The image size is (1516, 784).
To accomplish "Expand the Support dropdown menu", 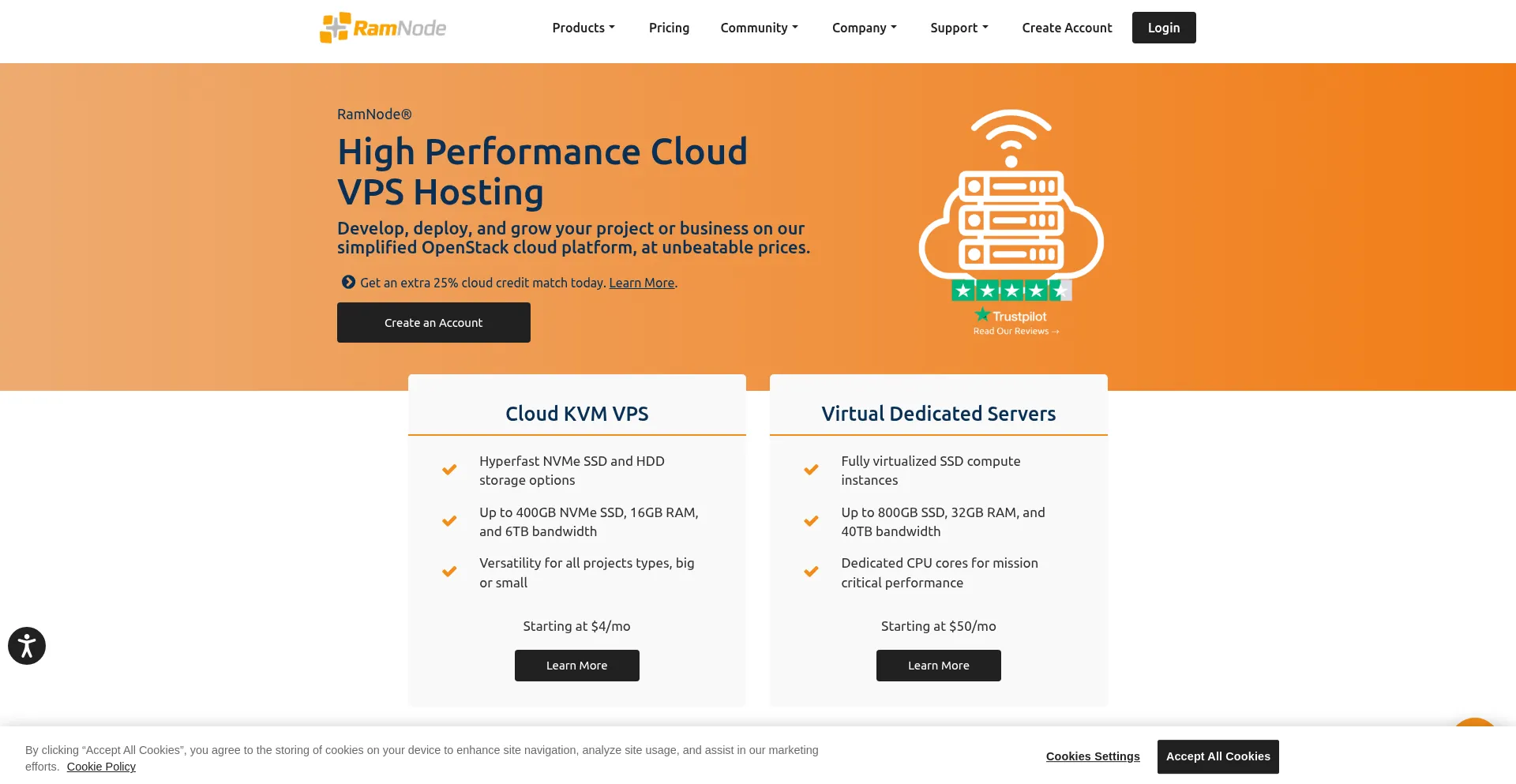I will (959, 28).
